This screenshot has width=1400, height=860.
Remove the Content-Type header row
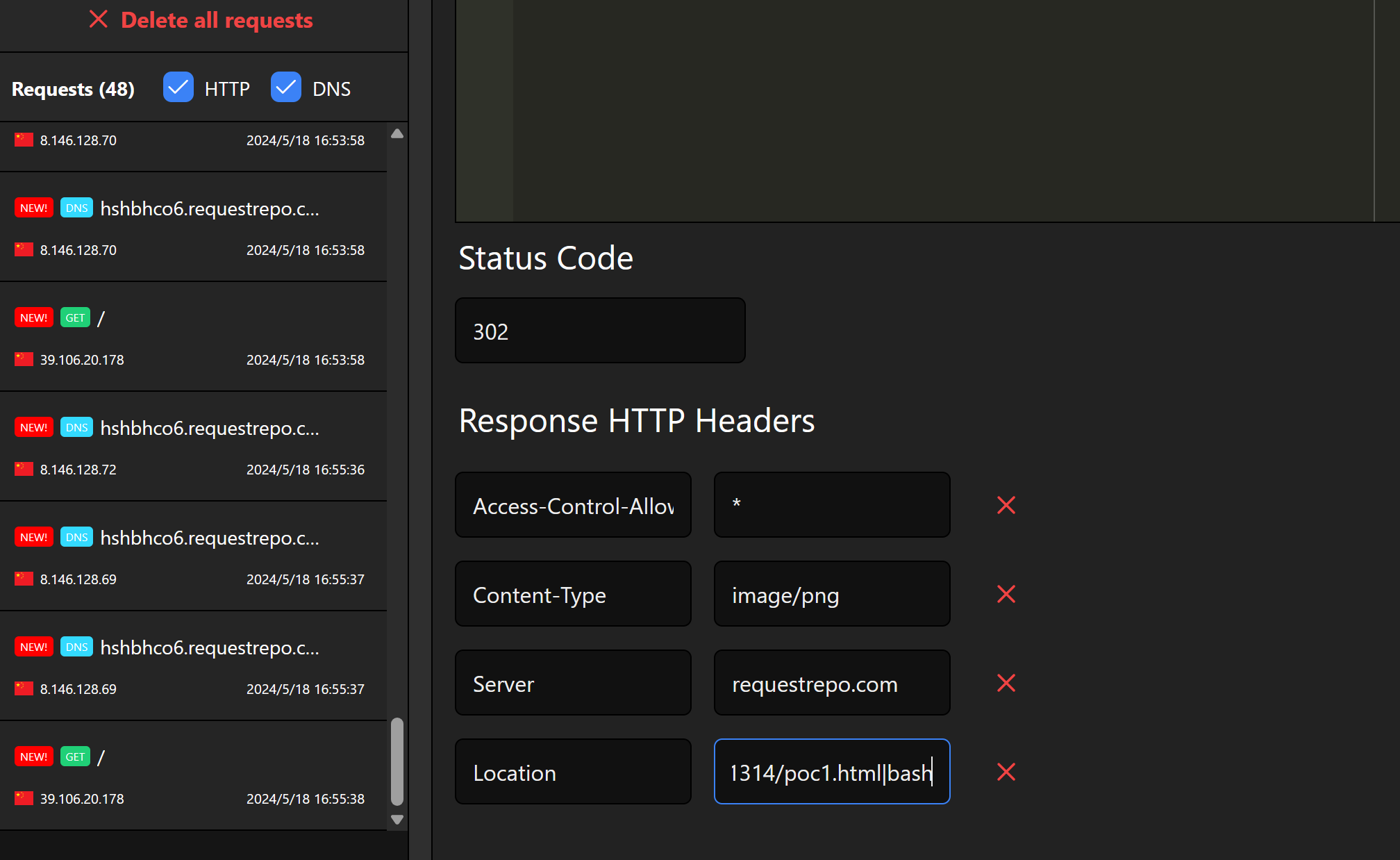[x=1006, y=594]
